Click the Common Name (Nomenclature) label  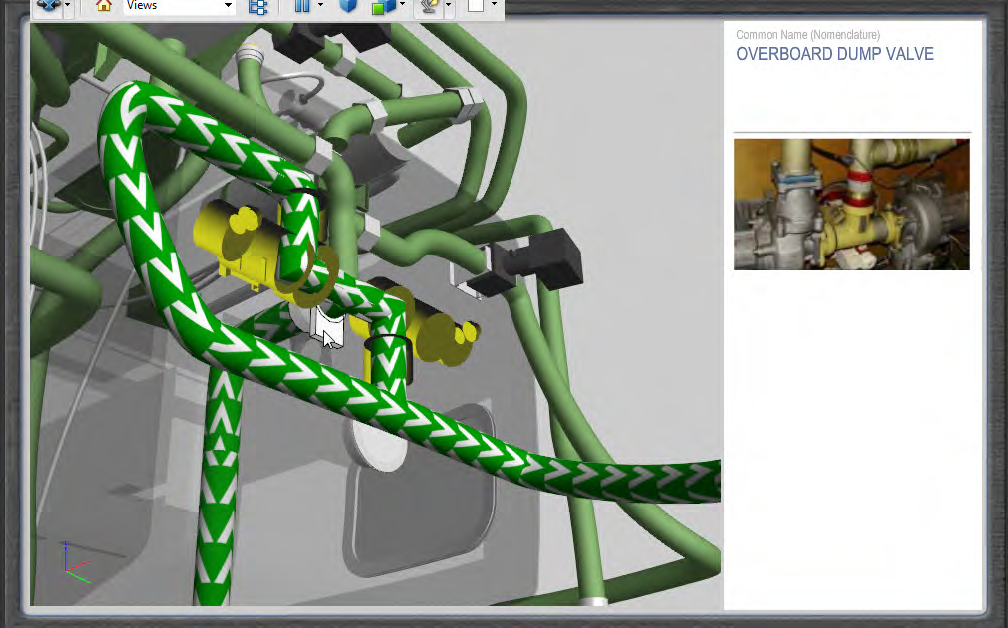point(808,35)
